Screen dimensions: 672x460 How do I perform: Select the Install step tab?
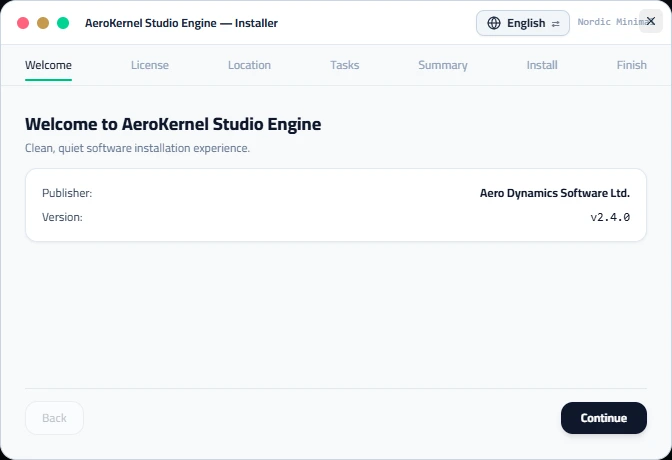coord(542,65)
